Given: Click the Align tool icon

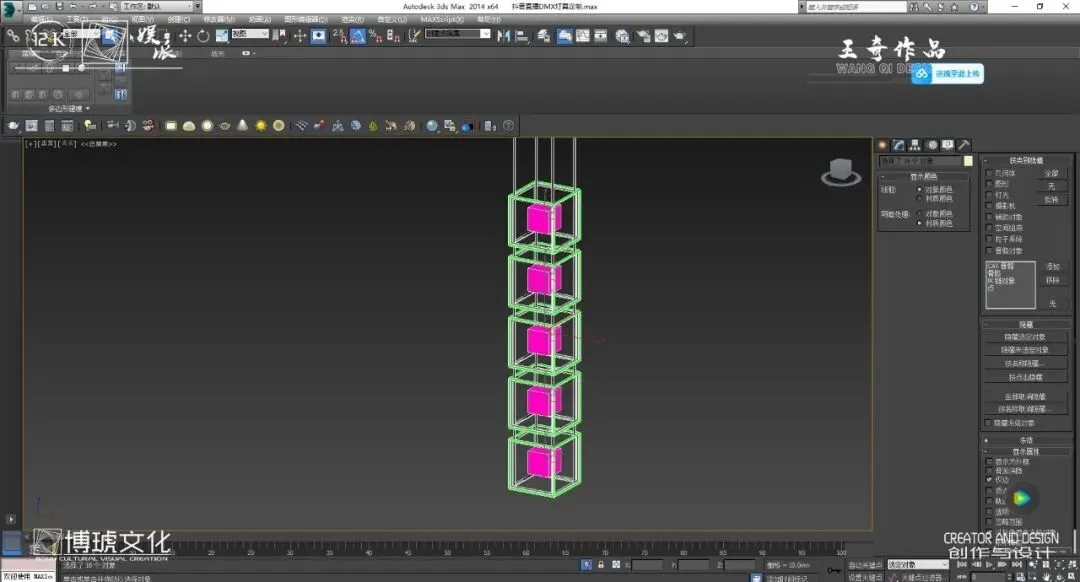Looking at the screenshot, I should point(522,36).
